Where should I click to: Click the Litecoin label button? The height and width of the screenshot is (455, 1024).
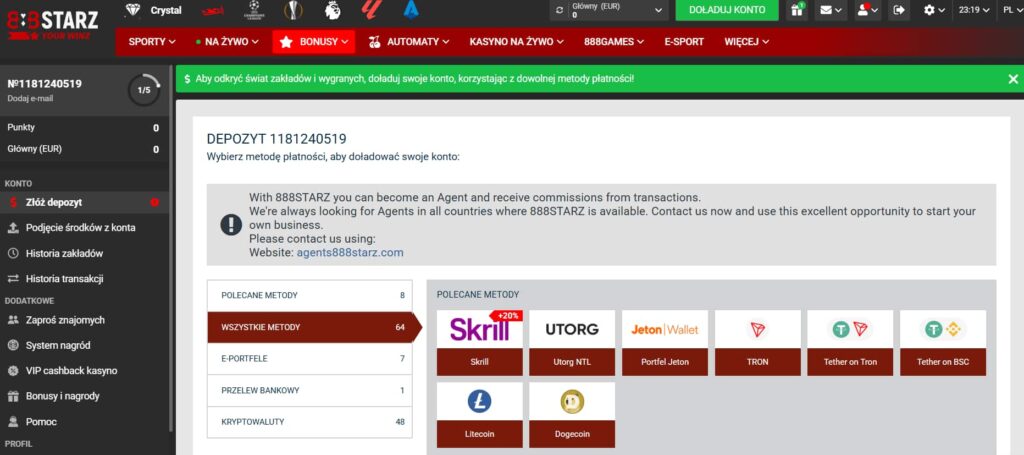pyautogui.click(x=479, y=434)
